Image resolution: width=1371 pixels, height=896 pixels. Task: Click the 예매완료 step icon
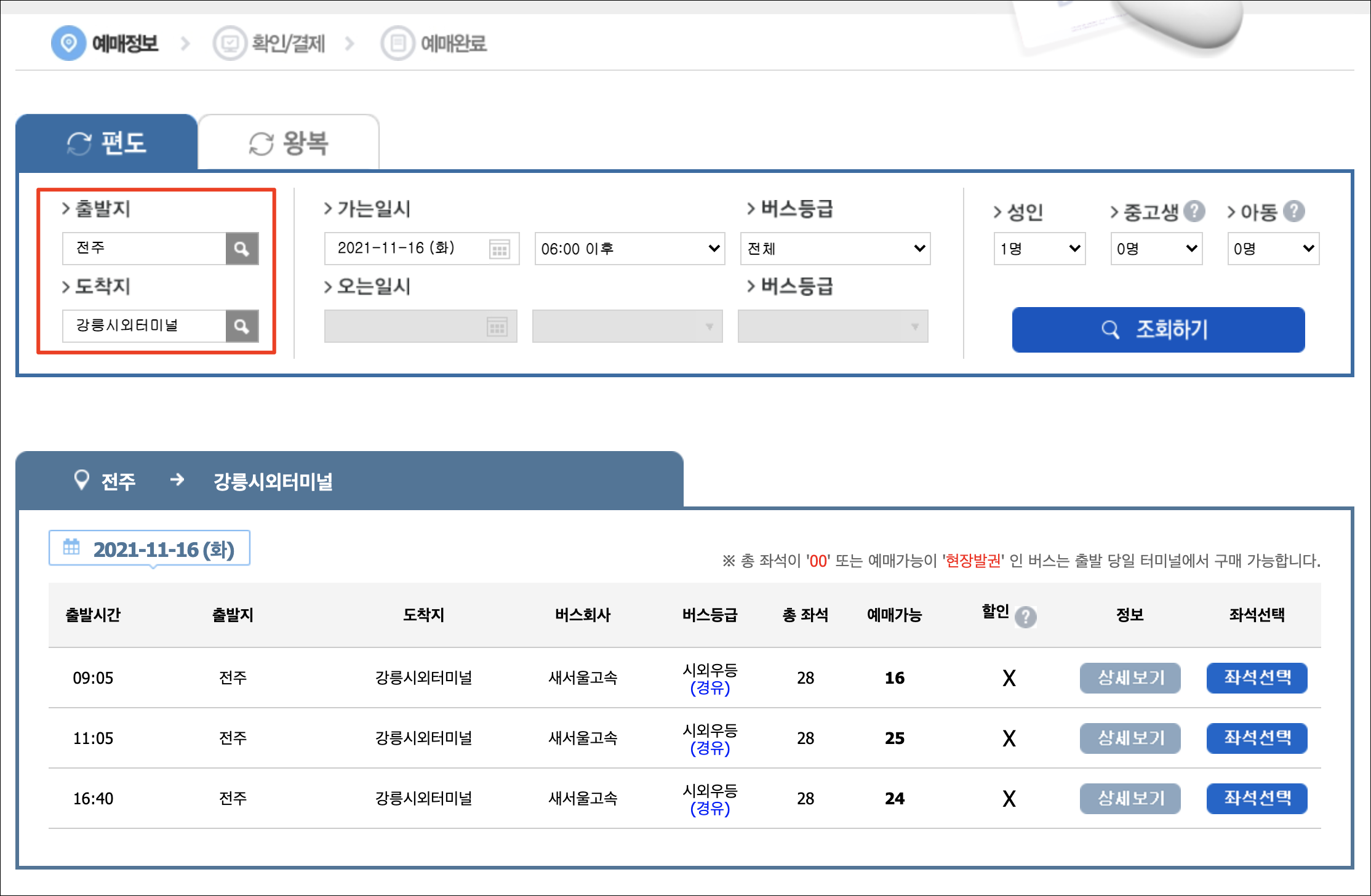coord(398,43)
